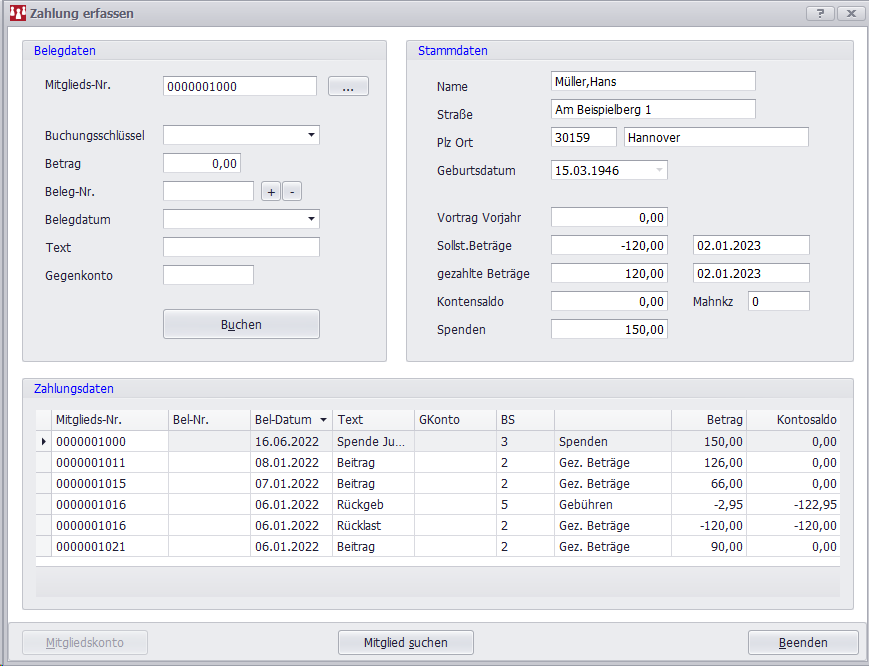
Task: Click the Mitglied suchen button
Action: [x=405, y=642]
